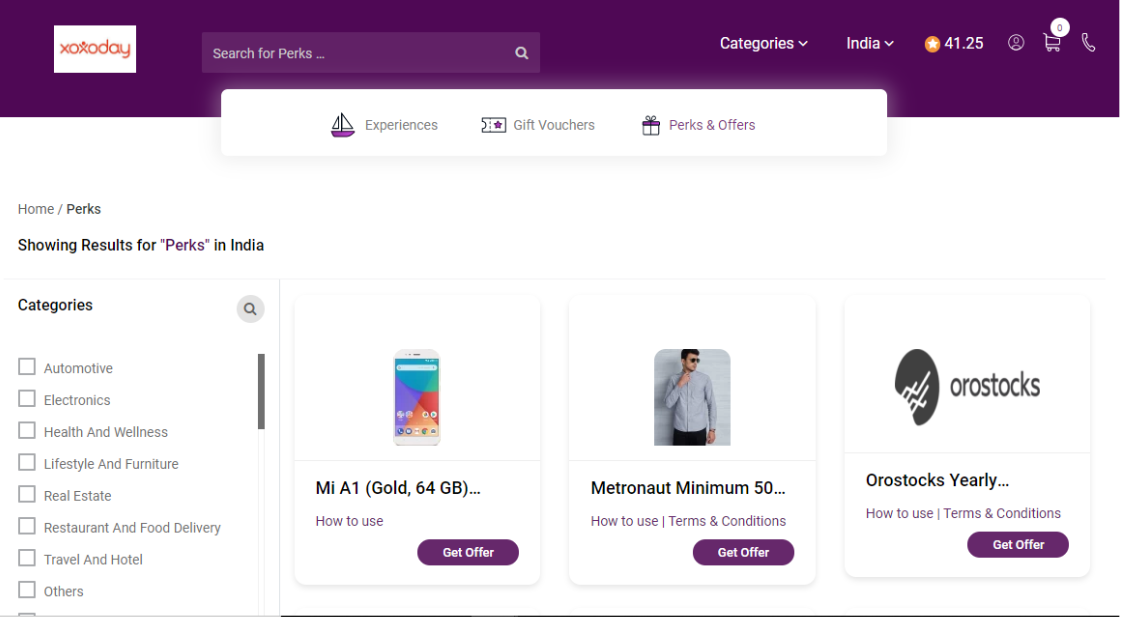Viewport: 1121px width, 617px height.
Task: Click the Orostocks Yearly title
Action: click(x=937, y=480)
